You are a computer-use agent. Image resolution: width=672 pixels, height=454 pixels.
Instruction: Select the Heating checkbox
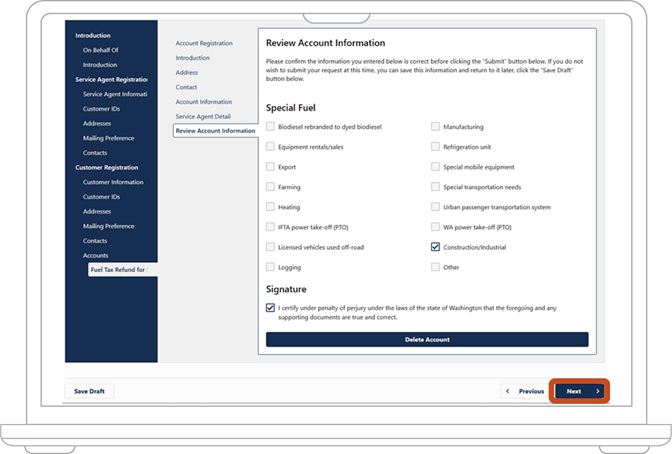pos(270,207)
